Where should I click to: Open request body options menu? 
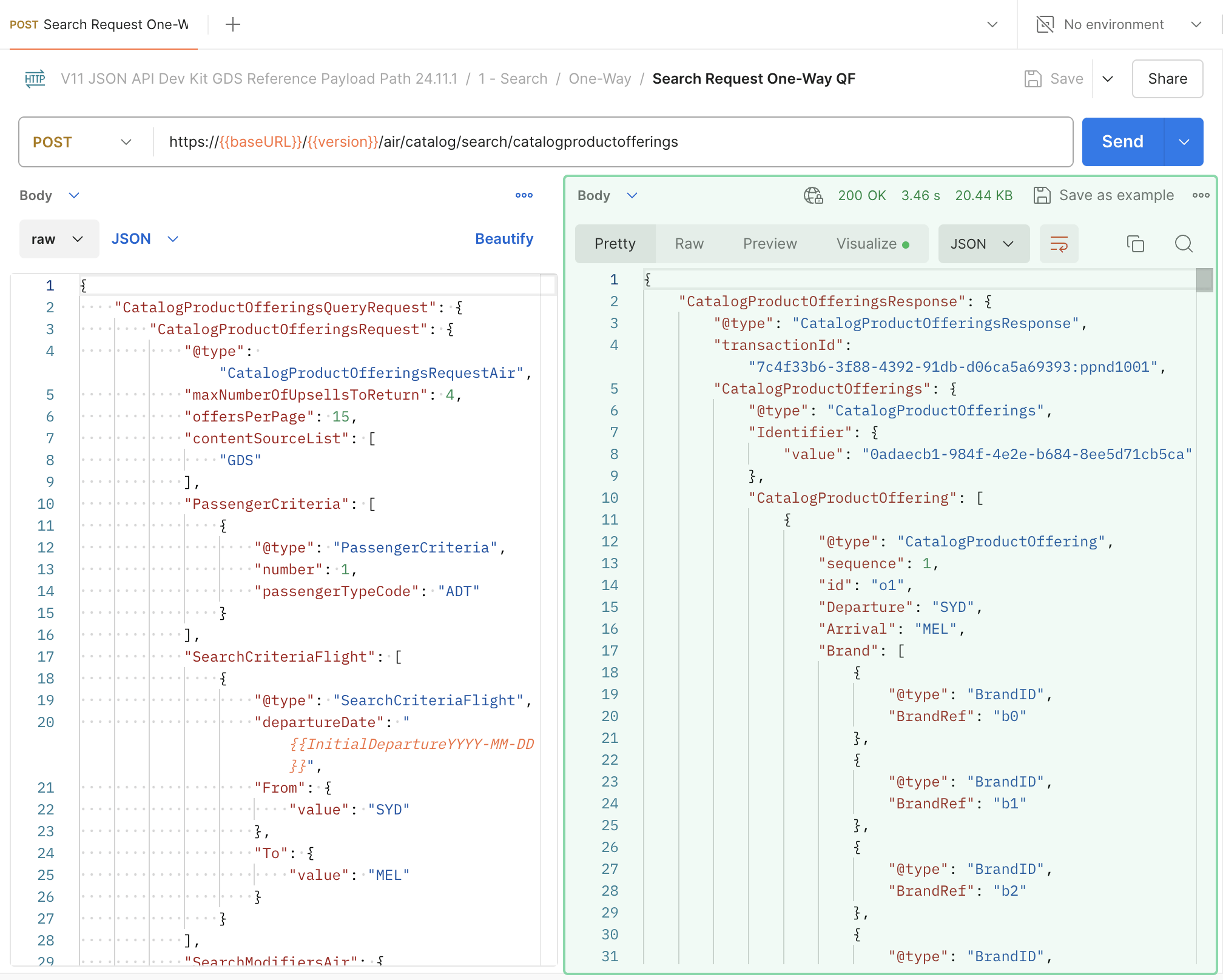(x=524, y=195)
